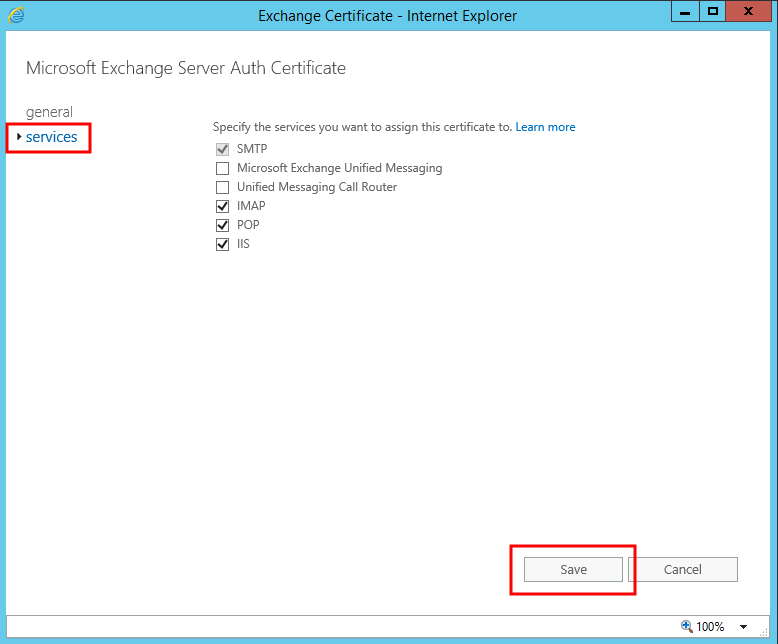Open the zoom level dropdown arrow
Screen dimensions: 778x644
[x=743, y=627]
